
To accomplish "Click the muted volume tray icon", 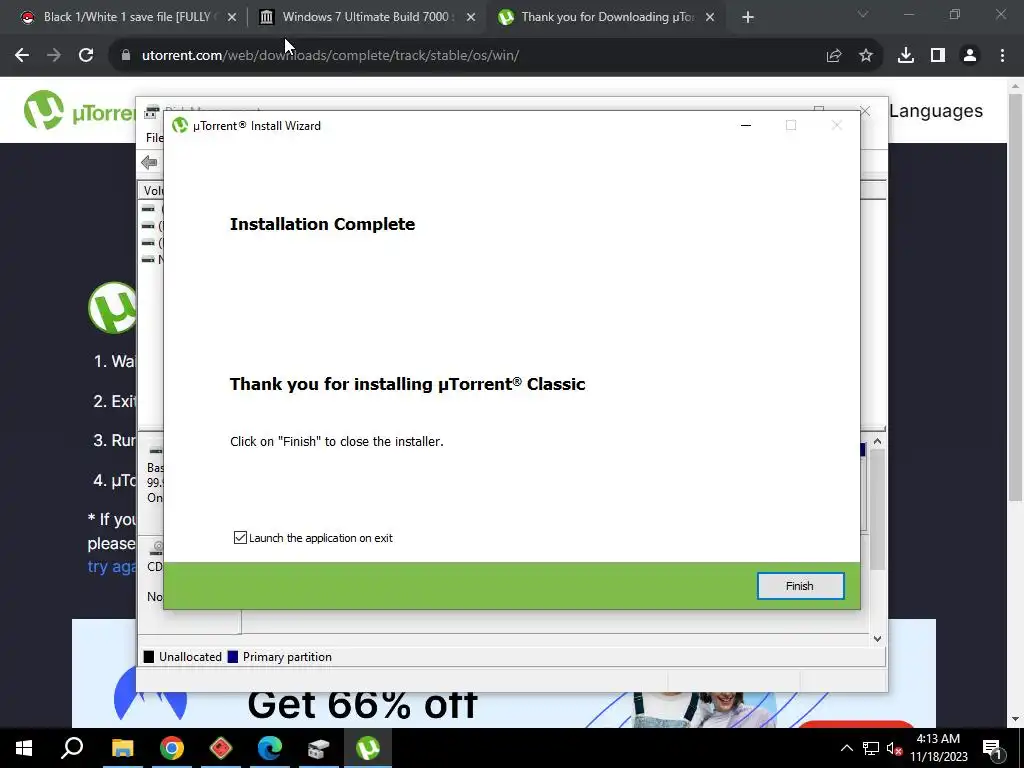I will [894, 748].
